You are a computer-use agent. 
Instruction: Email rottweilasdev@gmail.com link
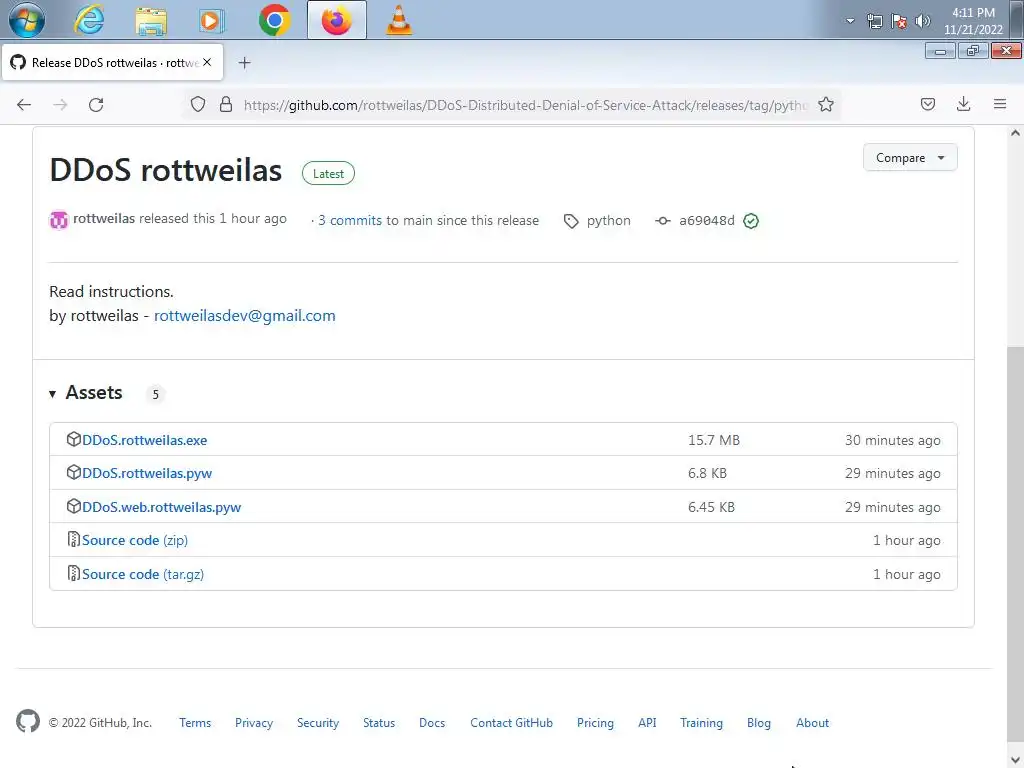coord(244,316)
